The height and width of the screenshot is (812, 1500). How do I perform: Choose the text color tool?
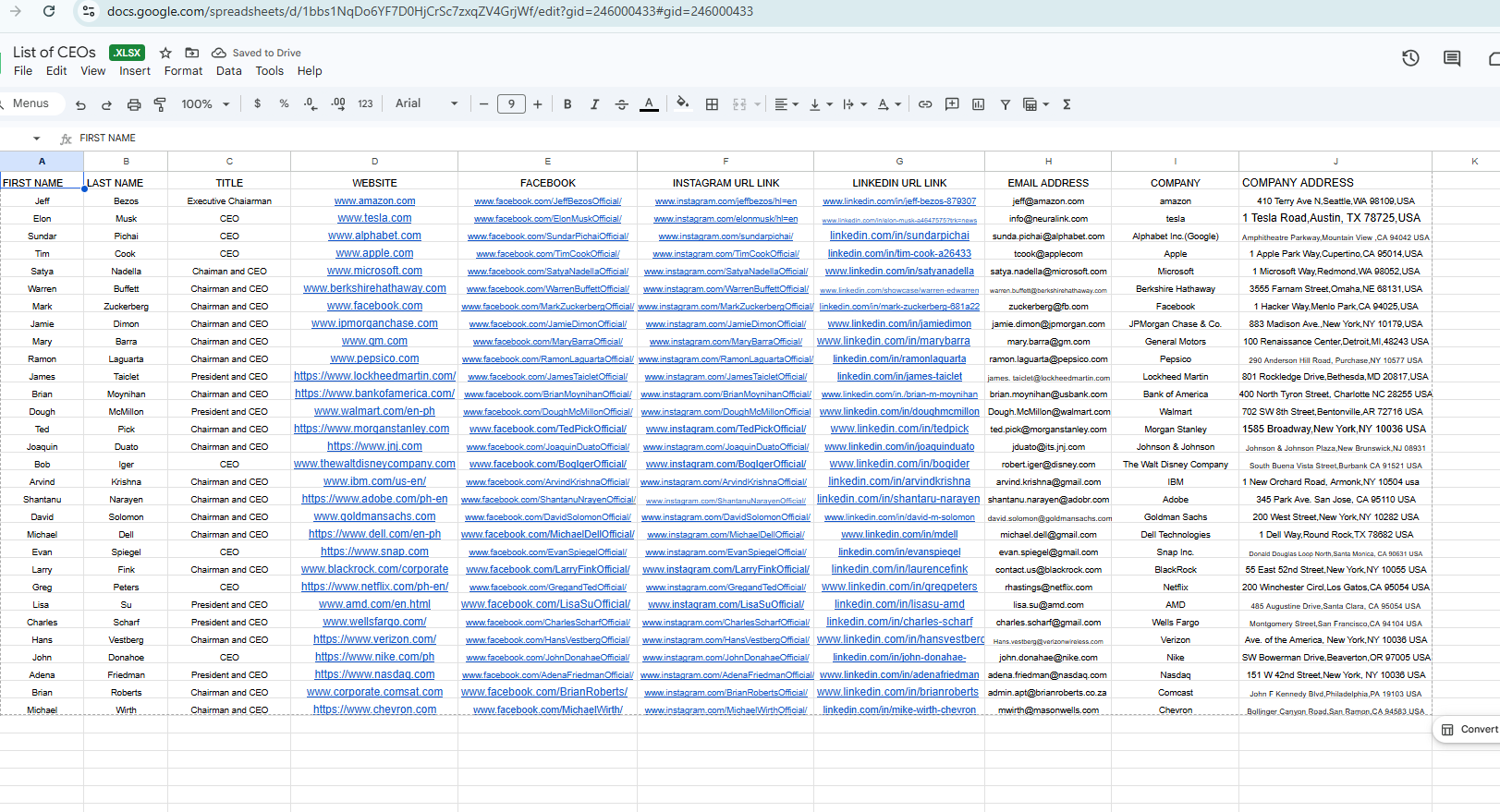click(650, 104)
